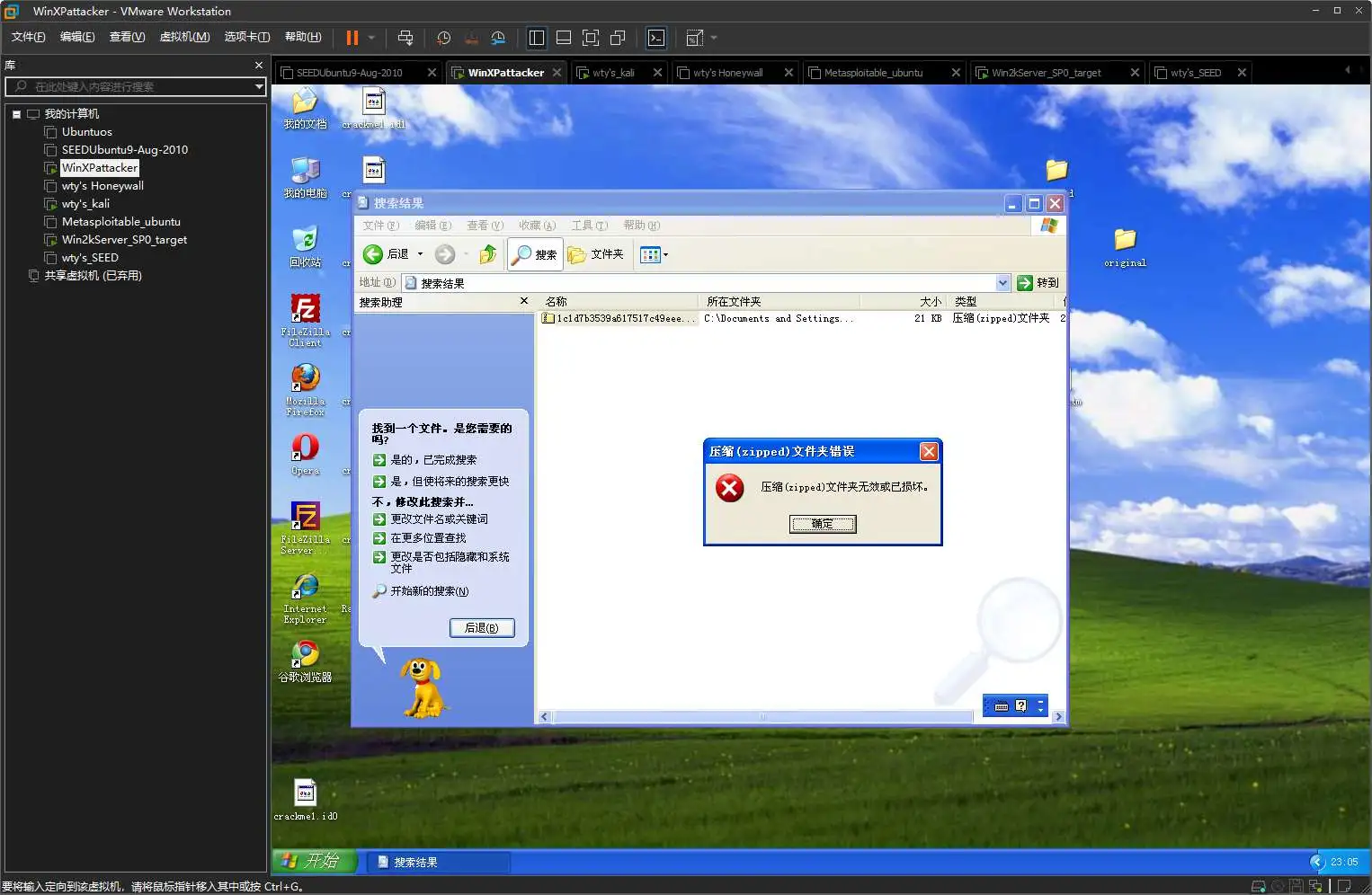Click 是的，已完成搜索 link
The height and width of the screenshot is (895, 1372).
click(x=425, y=460)
